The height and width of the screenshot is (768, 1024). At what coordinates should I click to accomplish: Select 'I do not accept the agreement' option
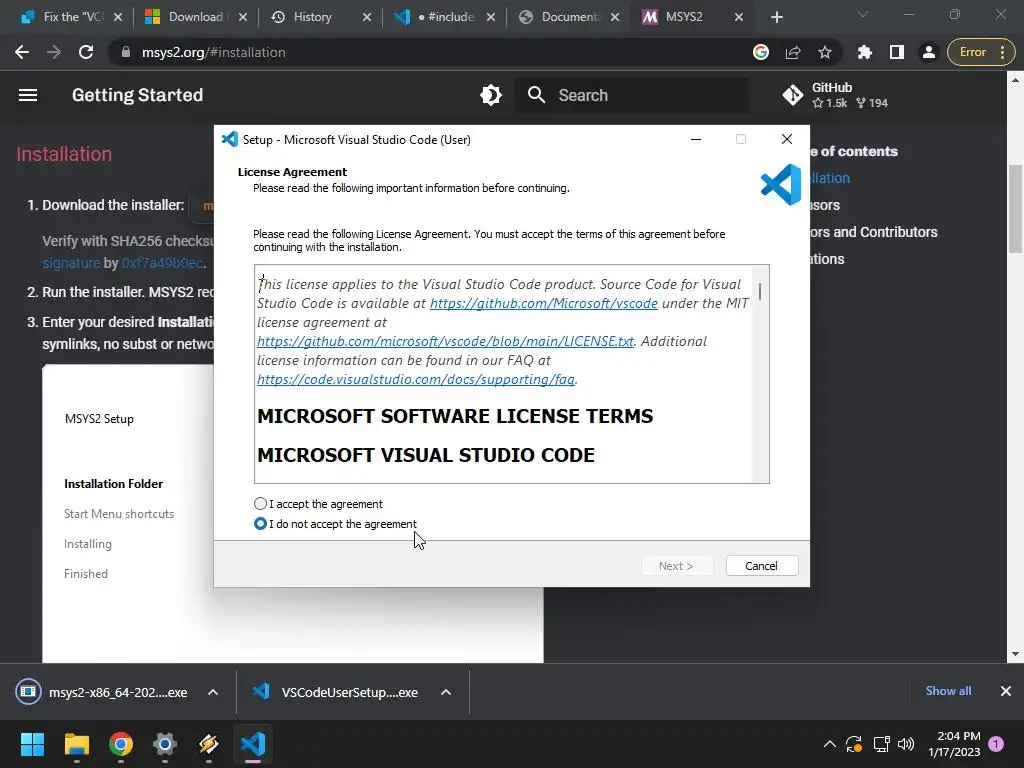[261, 524]
